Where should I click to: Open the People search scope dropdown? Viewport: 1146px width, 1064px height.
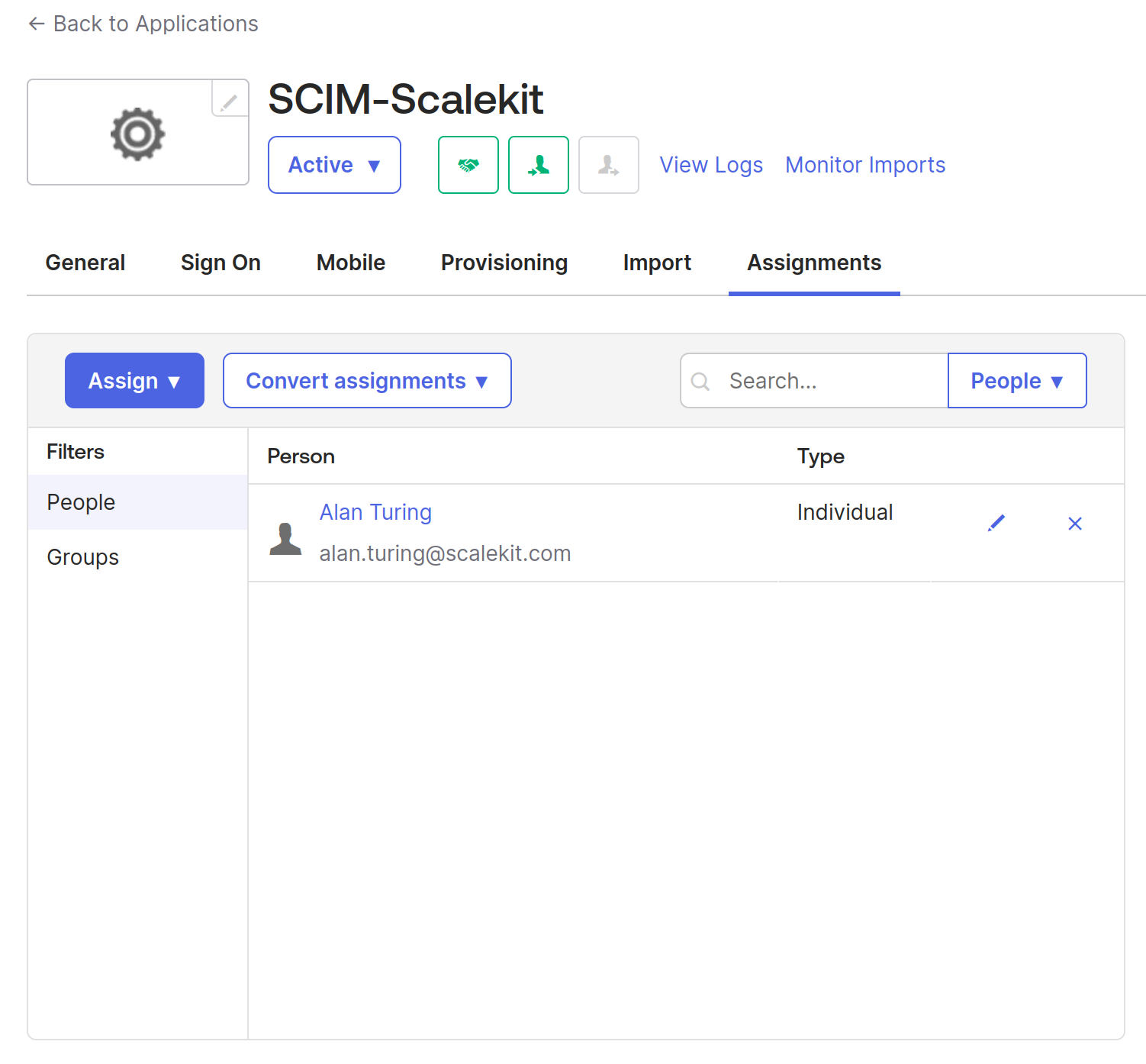[1017, 380]
